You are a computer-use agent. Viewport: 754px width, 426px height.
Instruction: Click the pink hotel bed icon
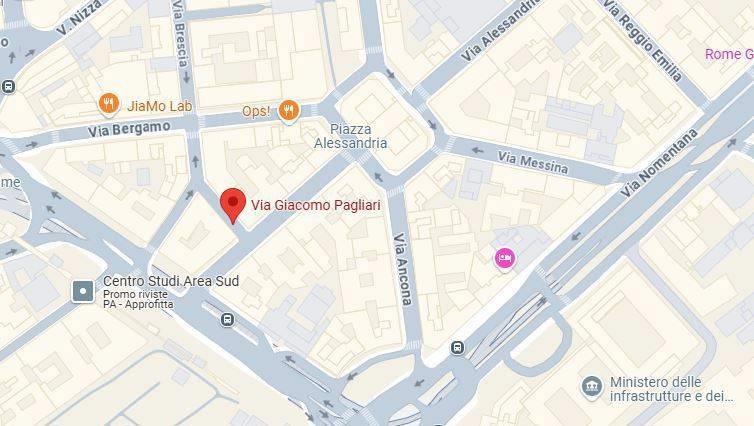pos(504,259)
